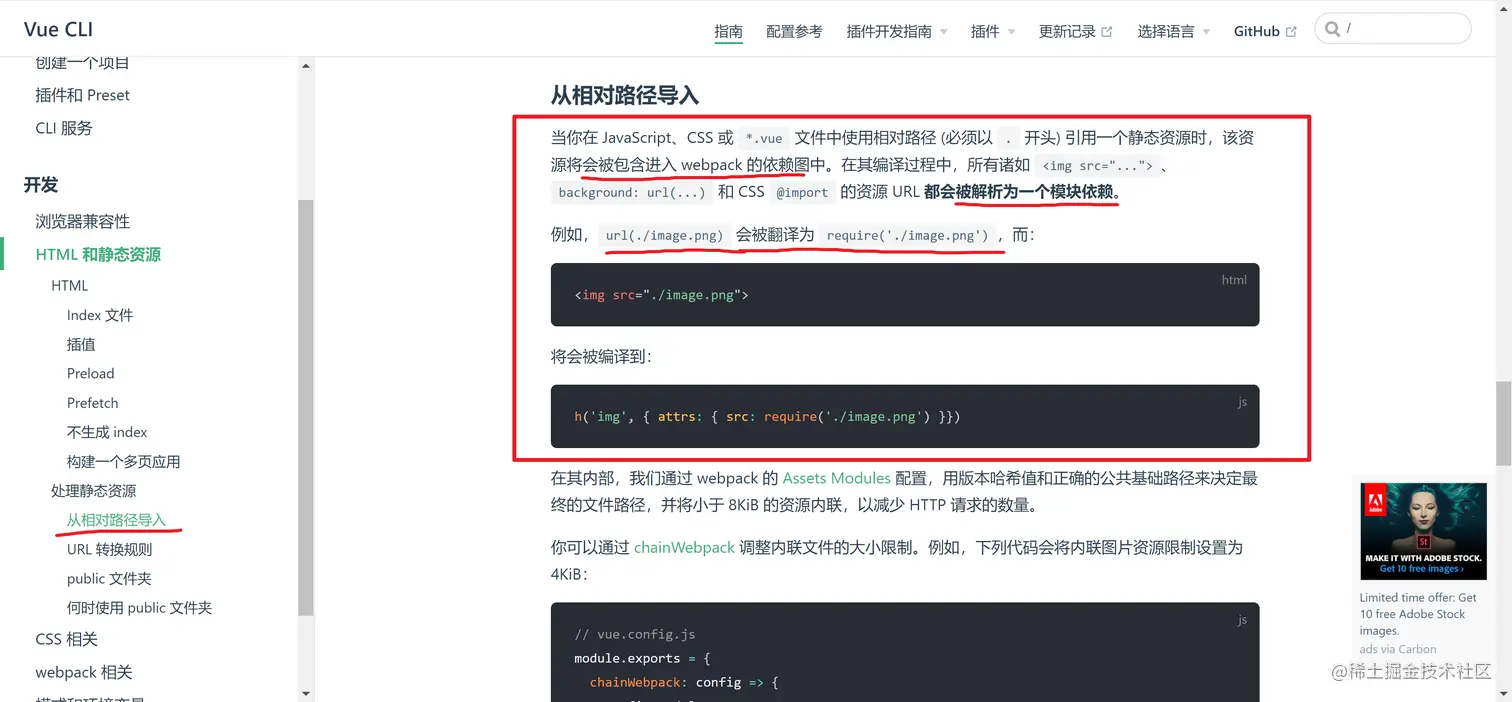Screen dimensions: 1512x702
Task: Open Index 文件 sidebar entry
Action: (x=100, y=315)
